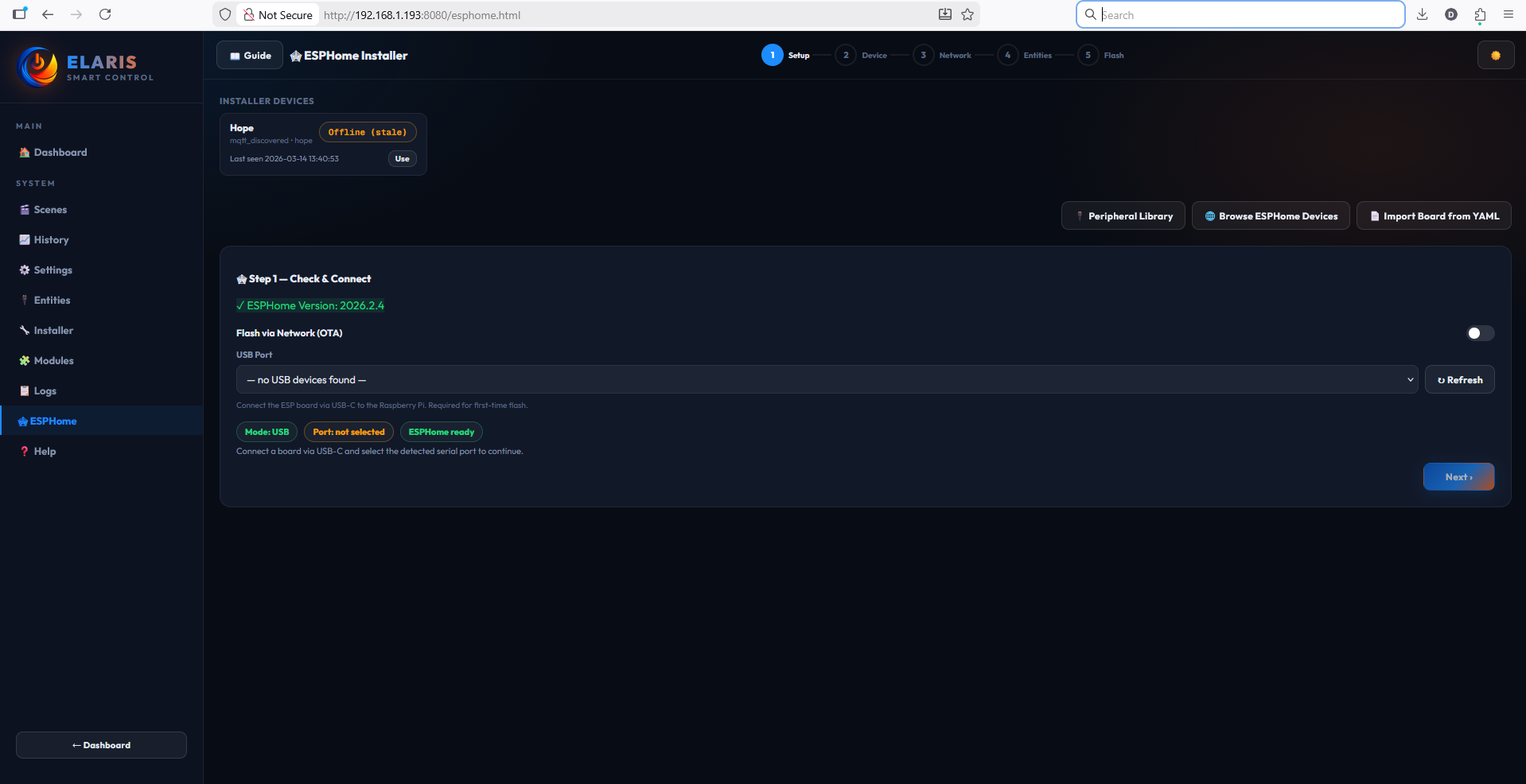This screenshot has height=784, width=1526.
Task: Open the Installer section
Action: coord(53,330)
